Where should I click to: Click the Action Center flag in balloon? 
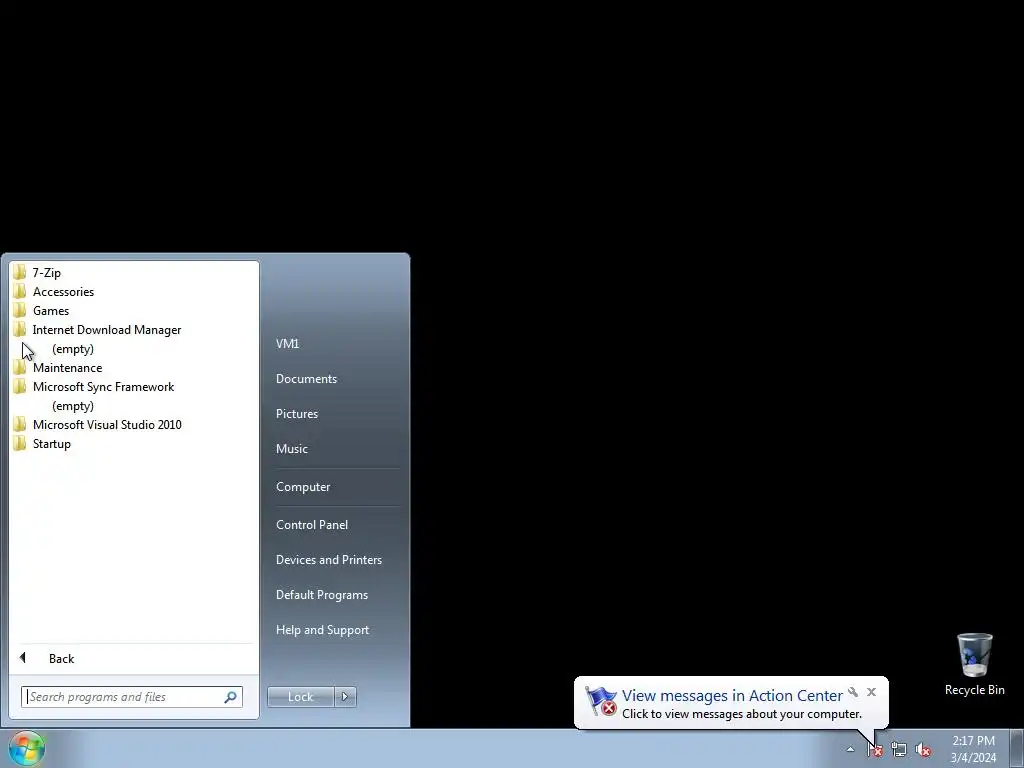601,701
